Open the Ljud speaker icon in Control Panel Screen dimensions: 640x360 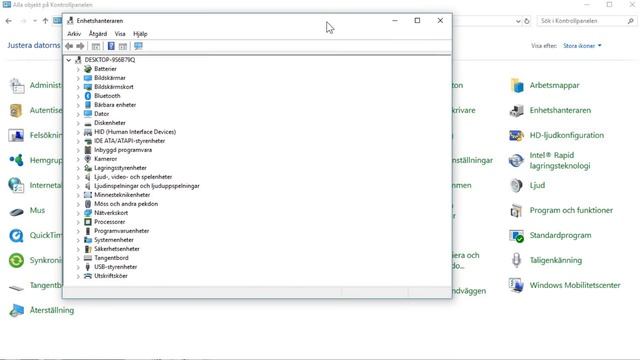517,185
